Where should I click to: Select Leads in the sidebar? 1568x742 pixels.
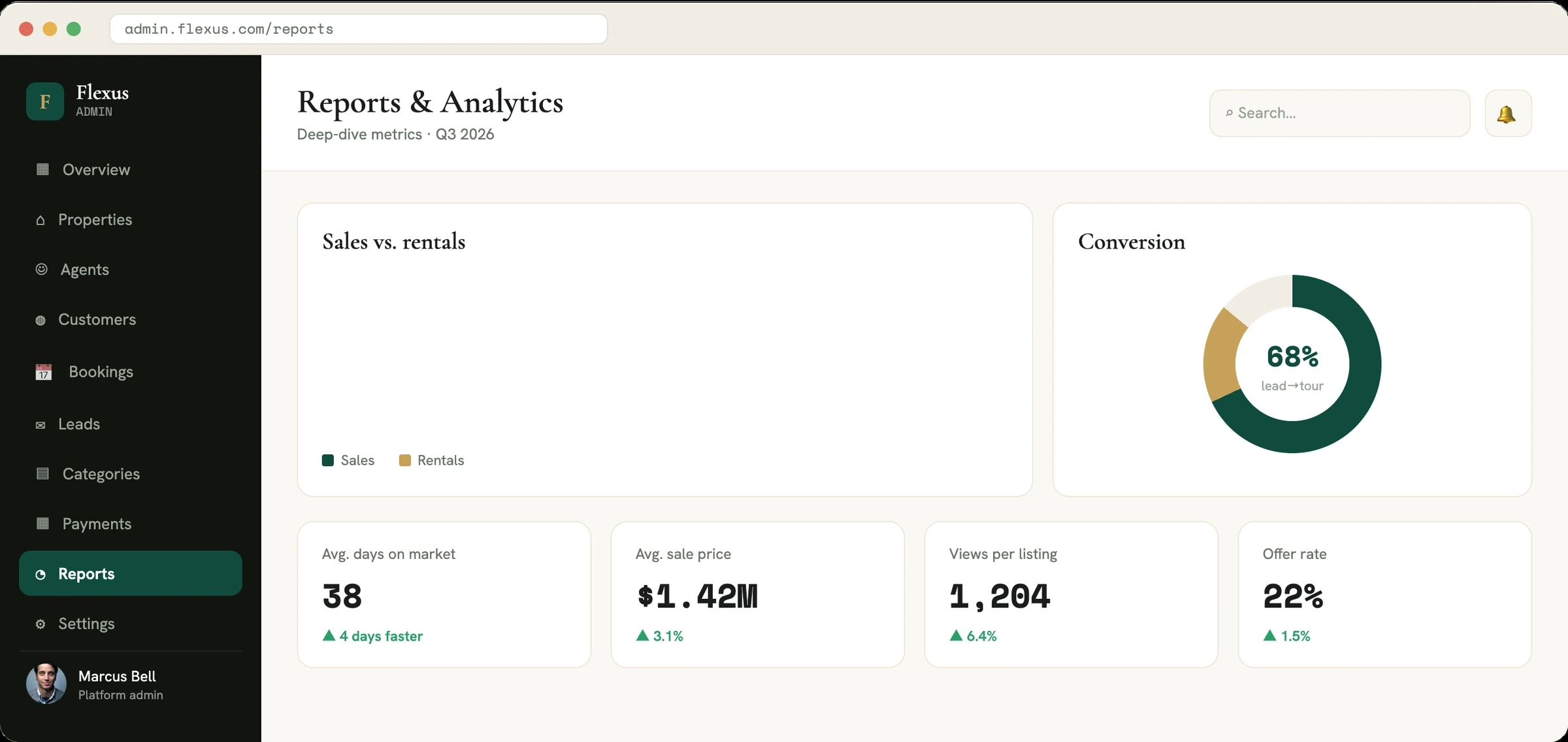pos(131,424)
